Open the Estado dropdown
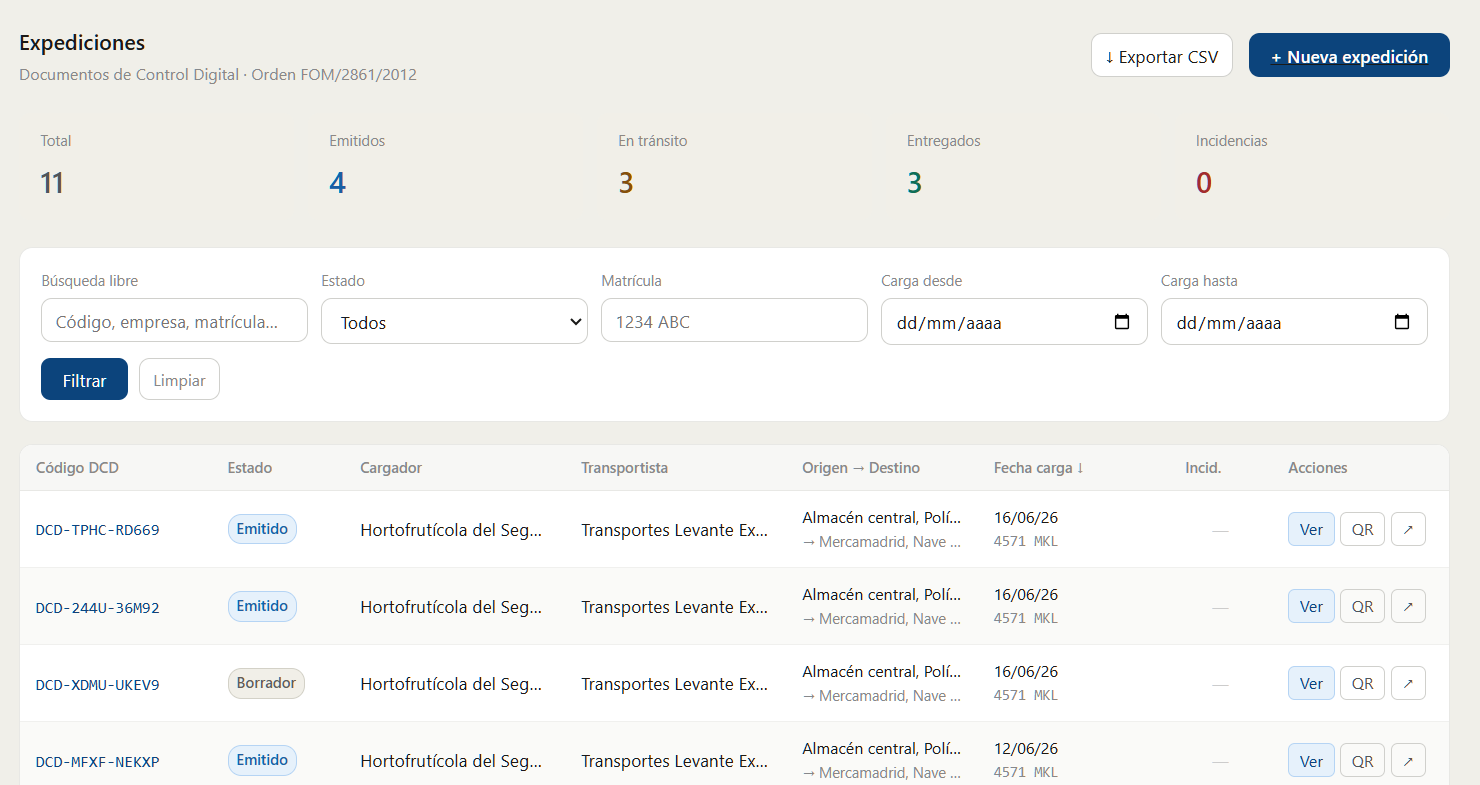 pos(454,321)
